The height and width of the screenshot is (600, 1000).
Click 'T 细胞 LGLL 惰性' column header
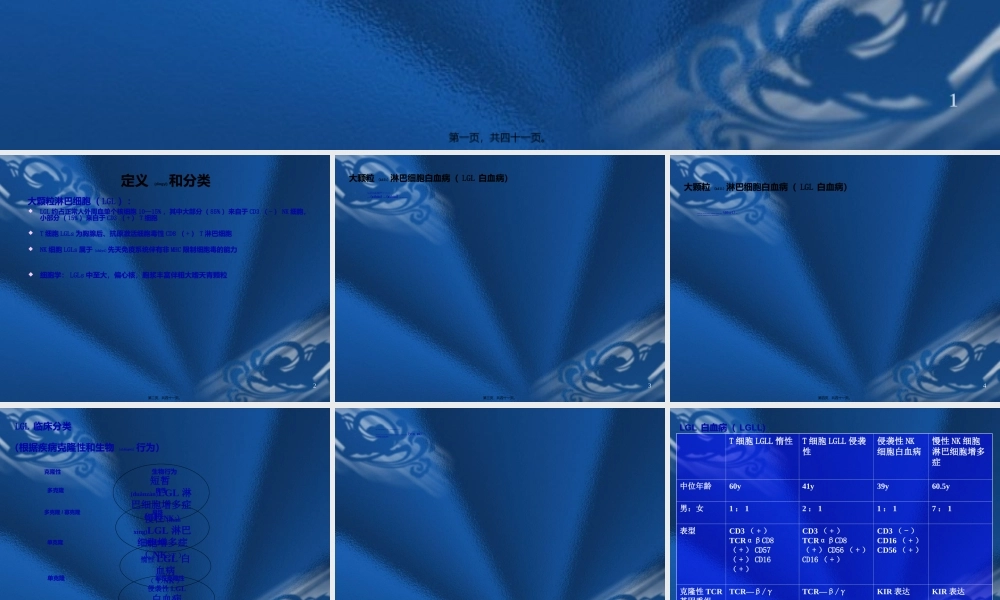(760, 441)
